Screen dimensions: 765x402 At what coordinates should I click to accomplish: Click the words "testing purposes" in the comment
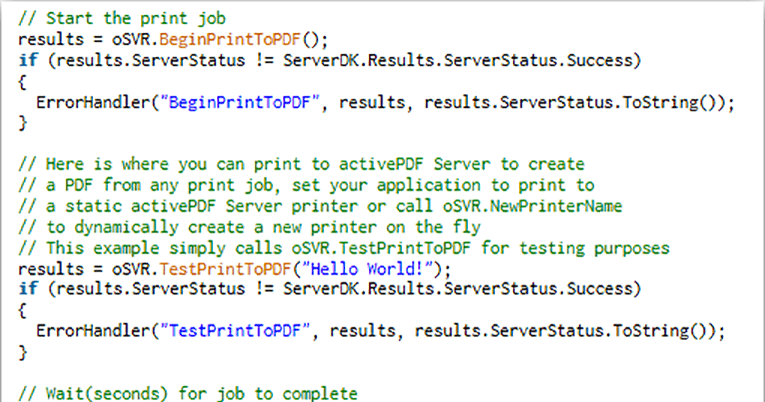(x=594, y=248)
